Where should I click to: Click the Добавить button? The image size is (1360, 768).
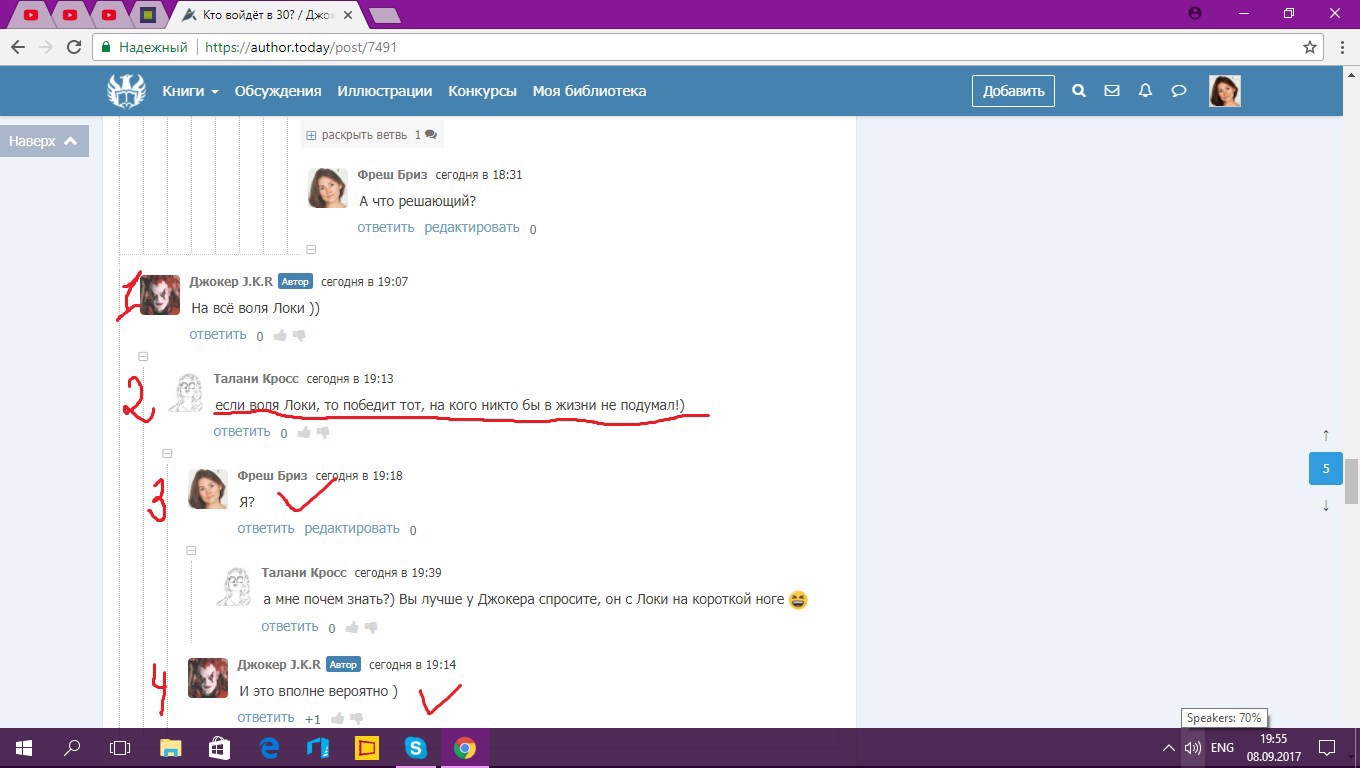point(1013,91)
